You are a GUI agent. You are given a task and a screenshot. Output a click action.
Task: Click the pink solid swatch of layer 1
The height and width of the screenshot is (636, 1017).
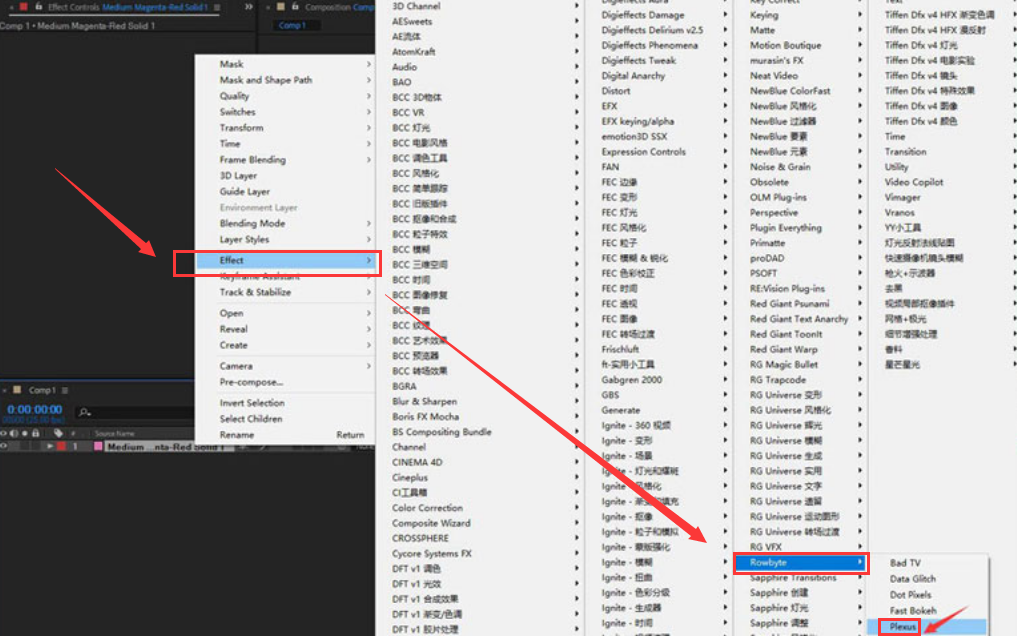[99, 447]
